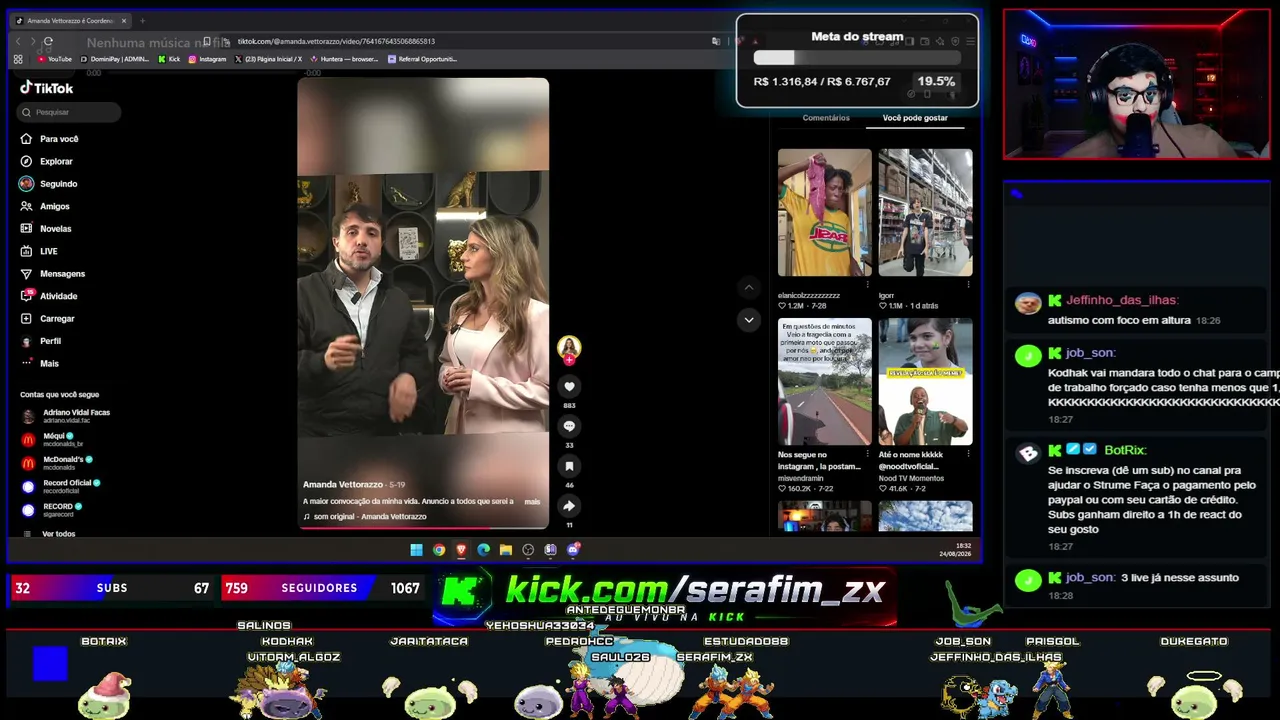Screen dimensions: 1280x720
Task: Open the YouTube bookmark
Action: coord(55,59)
